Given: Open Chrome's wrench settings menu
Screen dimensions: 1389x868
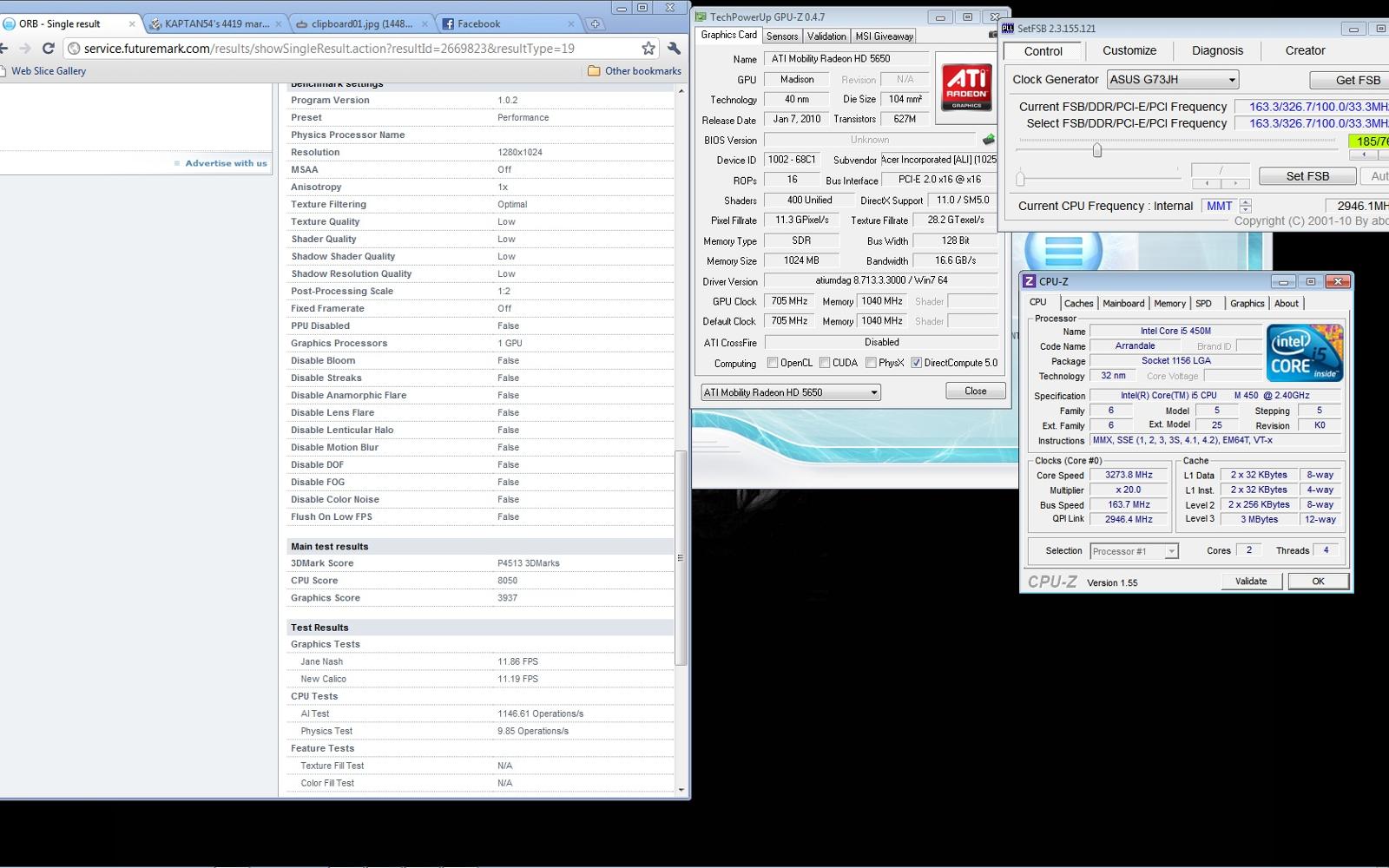Looking at the screenshot, I should click(x=674, y=49).
